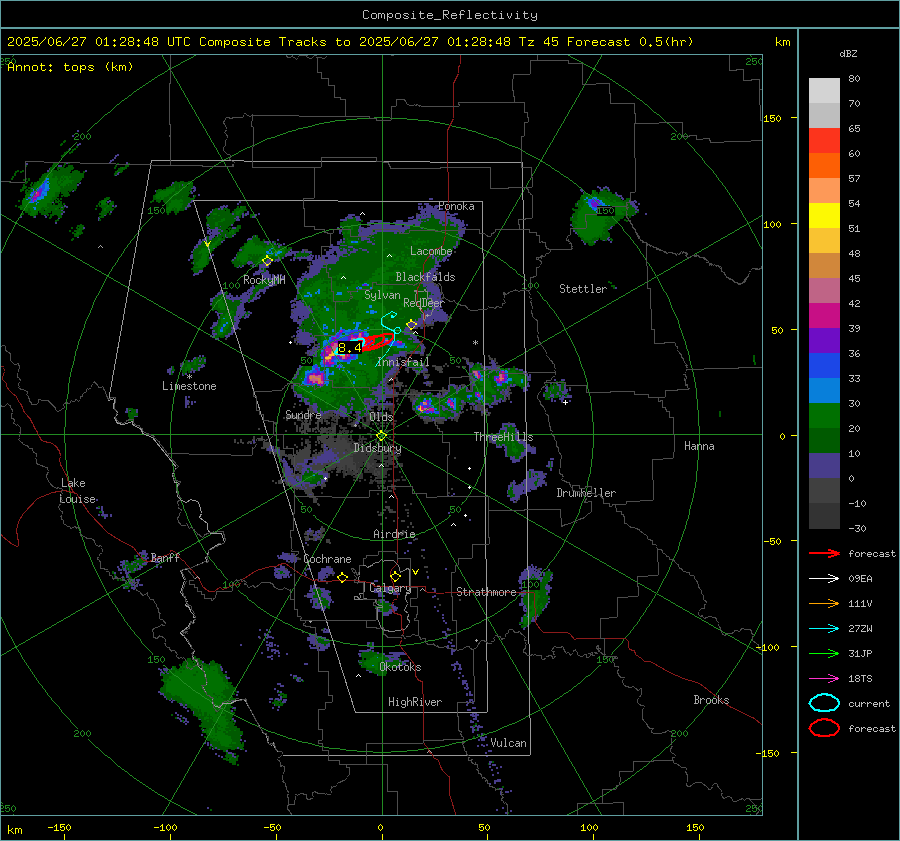This screenshot has width=900, height=841.
Task: Click the yellow diamond marker at Calgary
Action: click(395, 576)
